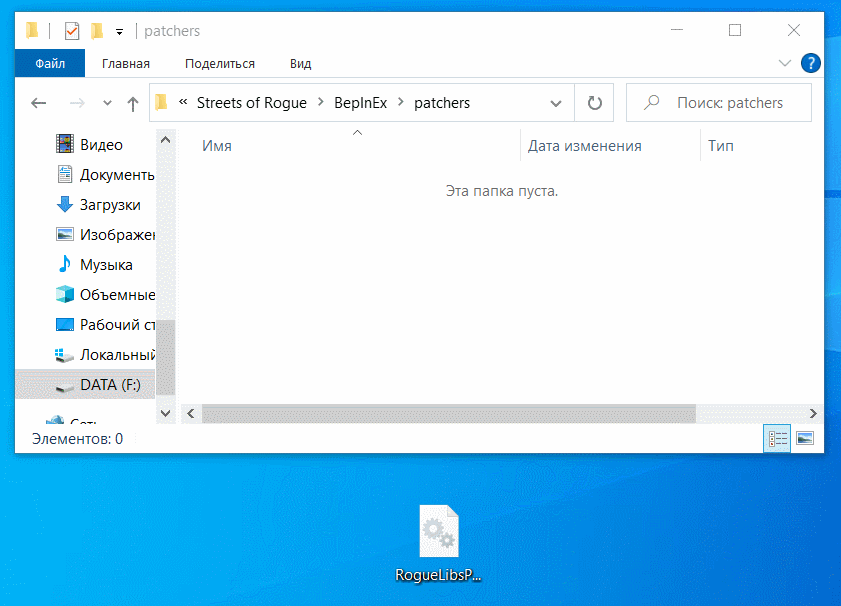Select Музыка in the navigation pane
This screenshot has width=841, height=606.
click(94, 264)
